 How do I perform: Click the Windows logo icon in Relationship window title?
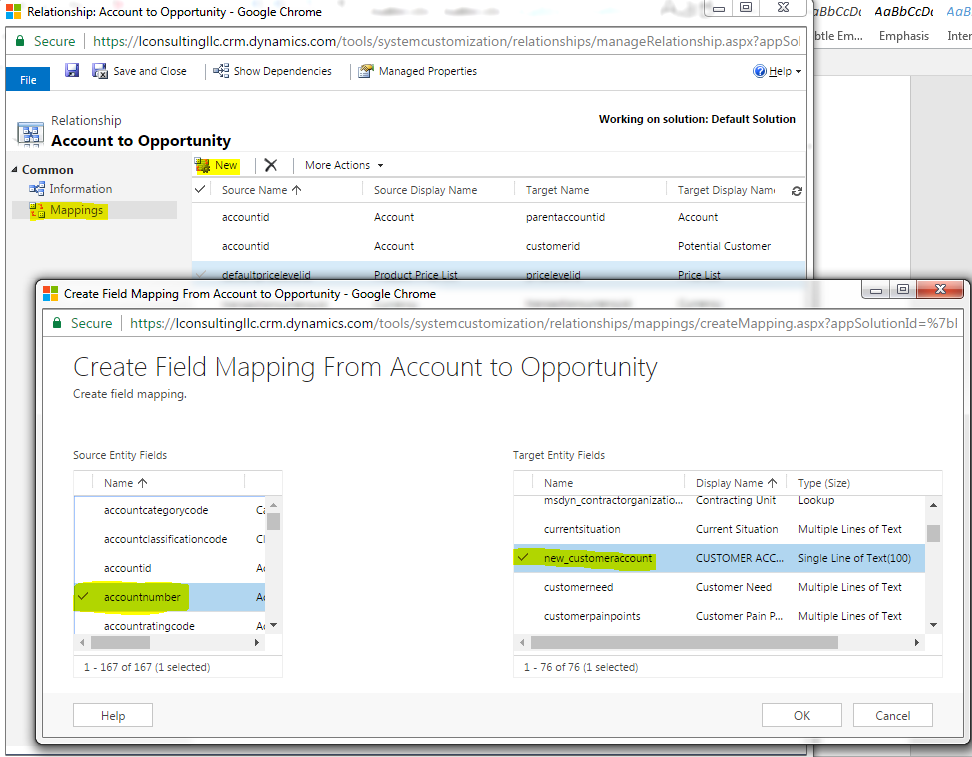click(13, 11)
